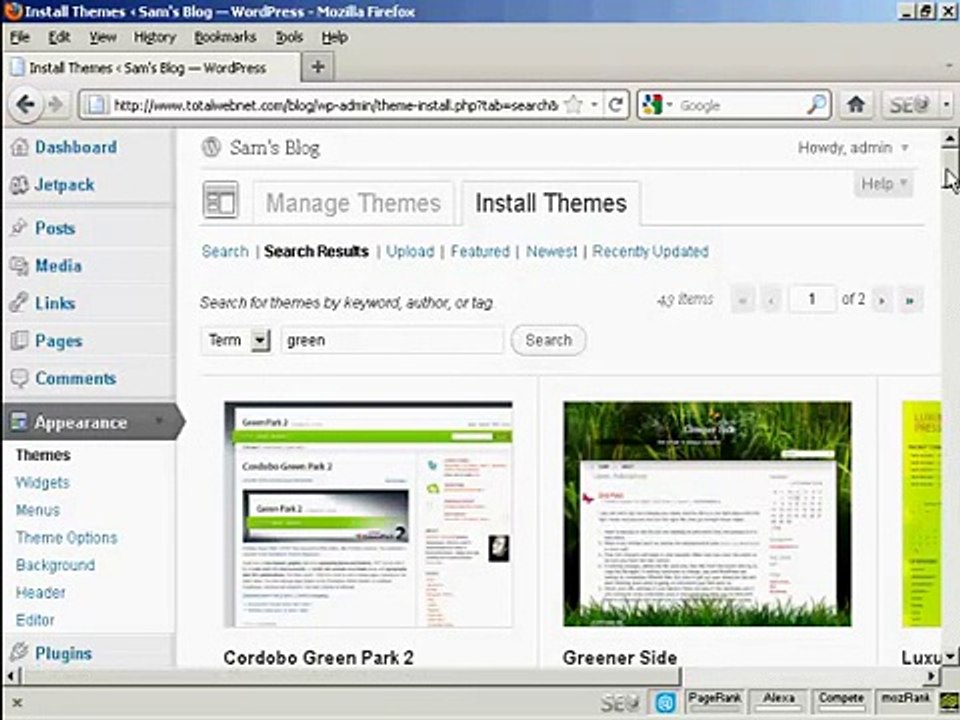Image resolution: width=960 pixels, height=720 pixels.
Task: Click the Cordobo Green Park 2 title
Action: tap(318, 658)
